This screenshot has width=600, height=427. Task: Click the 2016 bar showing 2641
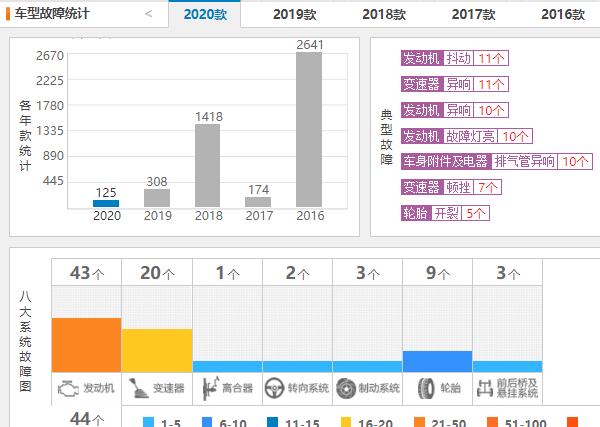(x=309, y=130)
